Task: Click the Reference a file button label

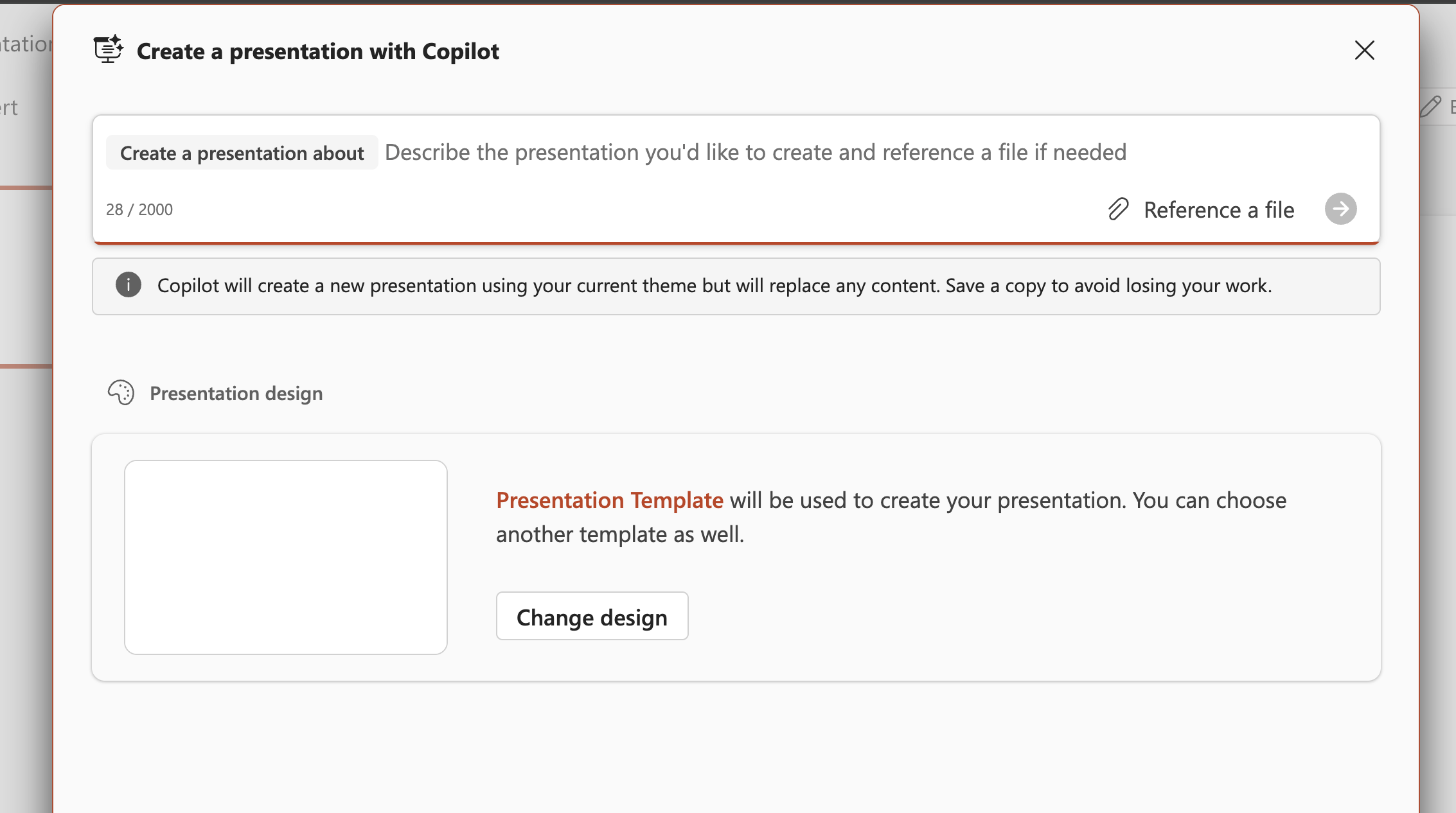Action: 1219,210
